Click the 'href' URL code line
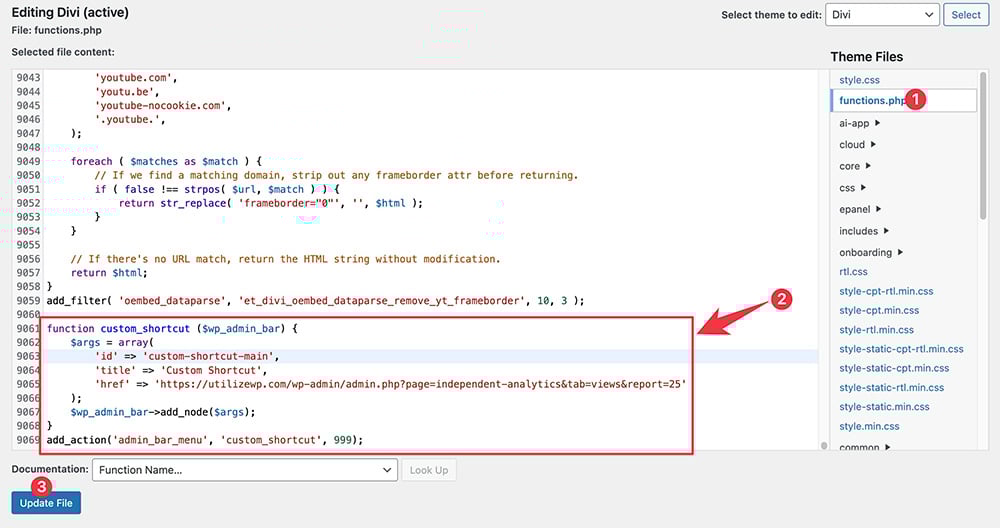The width and height of the screenshot is (1000, 528). point(390,384)
